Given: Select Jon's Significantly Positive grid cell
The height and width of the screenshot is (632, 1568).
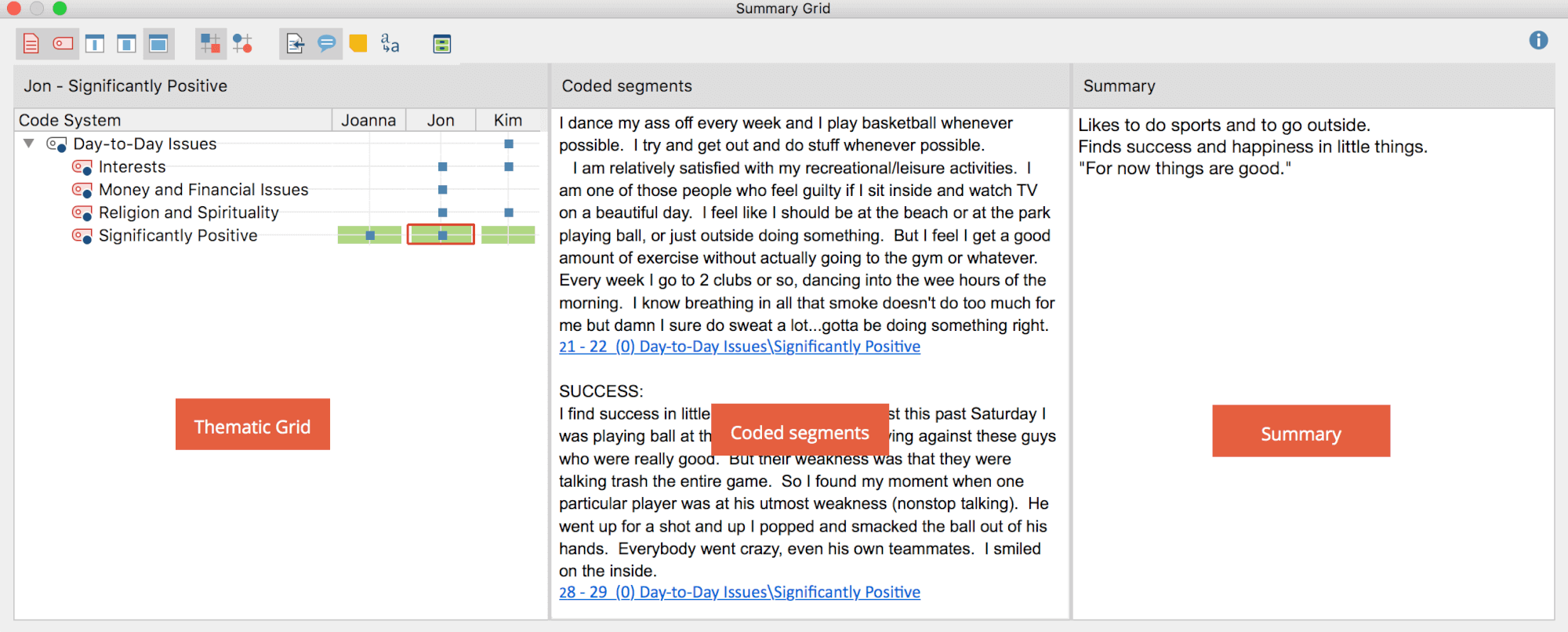Looking at the screenshot, I should 441,235.
